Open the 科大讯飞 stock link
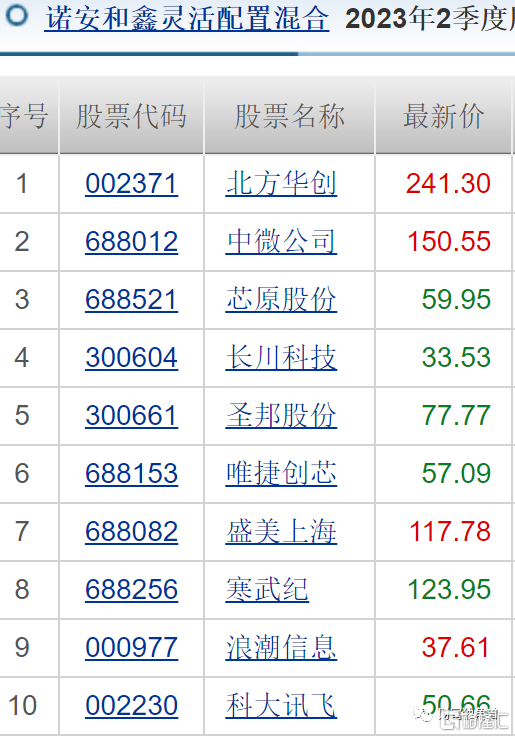 (x=281, y=706)
